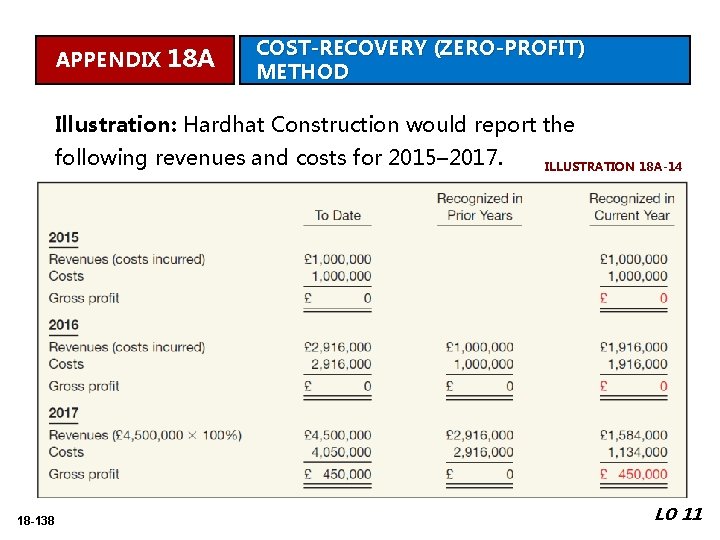
Task: Click 2015 Revenues (costs incurred) row label
Action: (127, 259)
